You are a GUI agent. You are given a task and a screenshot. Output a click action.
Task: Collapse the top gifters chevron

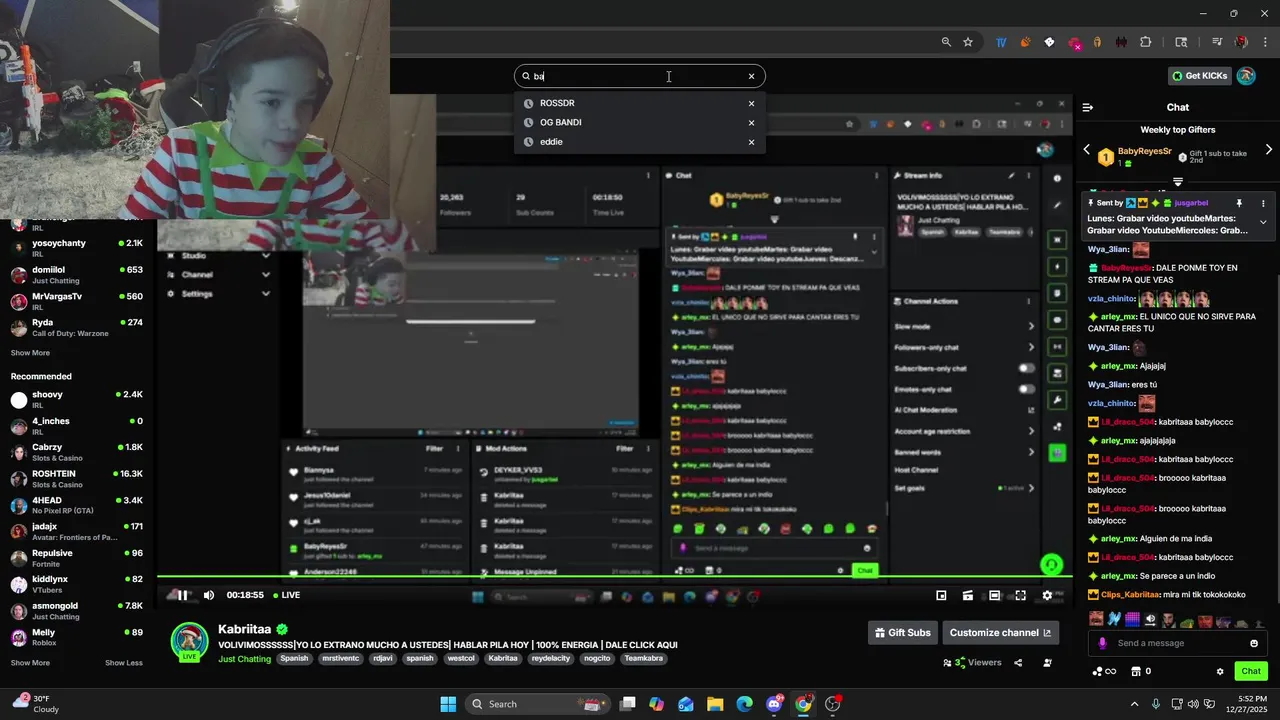pyautogui.click(x=1178, y=182)
